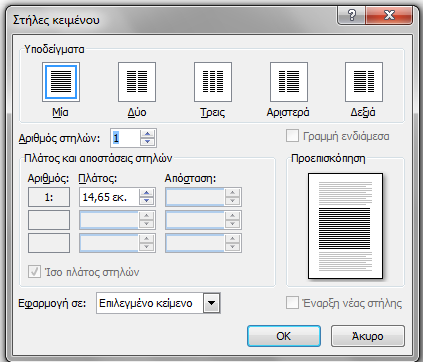Cancel with the Άκυρο button
The height and width of the screenshot is (362, 423).
[368, 336]
